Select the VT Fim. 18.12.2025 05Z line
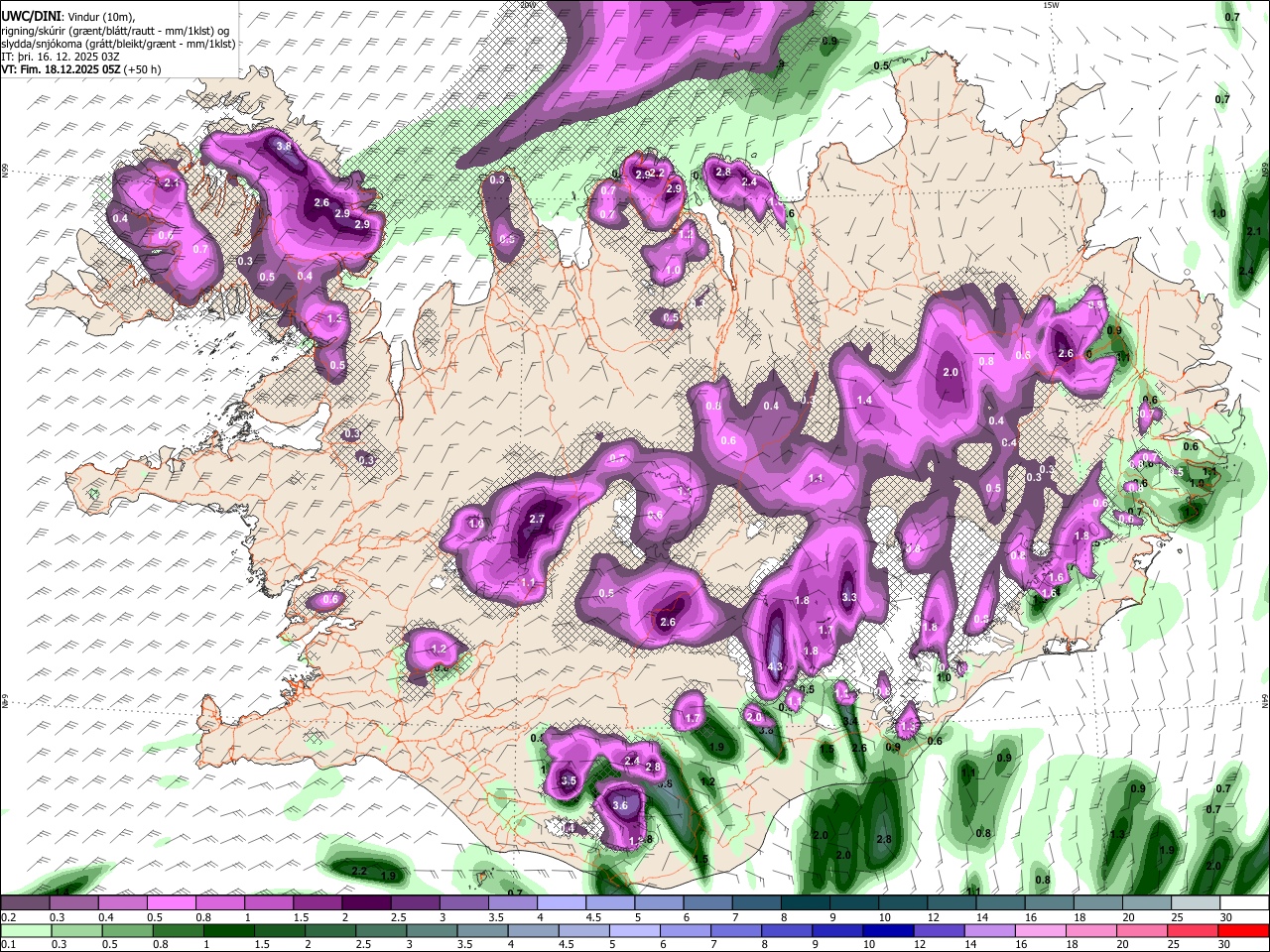The height and width of the screenshot is (952, 1270). click(81, 69)
